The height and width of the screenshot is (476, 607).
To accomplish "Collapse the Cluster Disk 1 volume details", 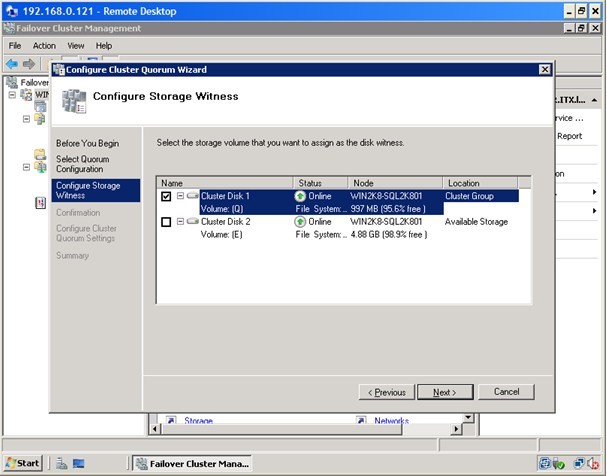I will [x=180, y=196].
